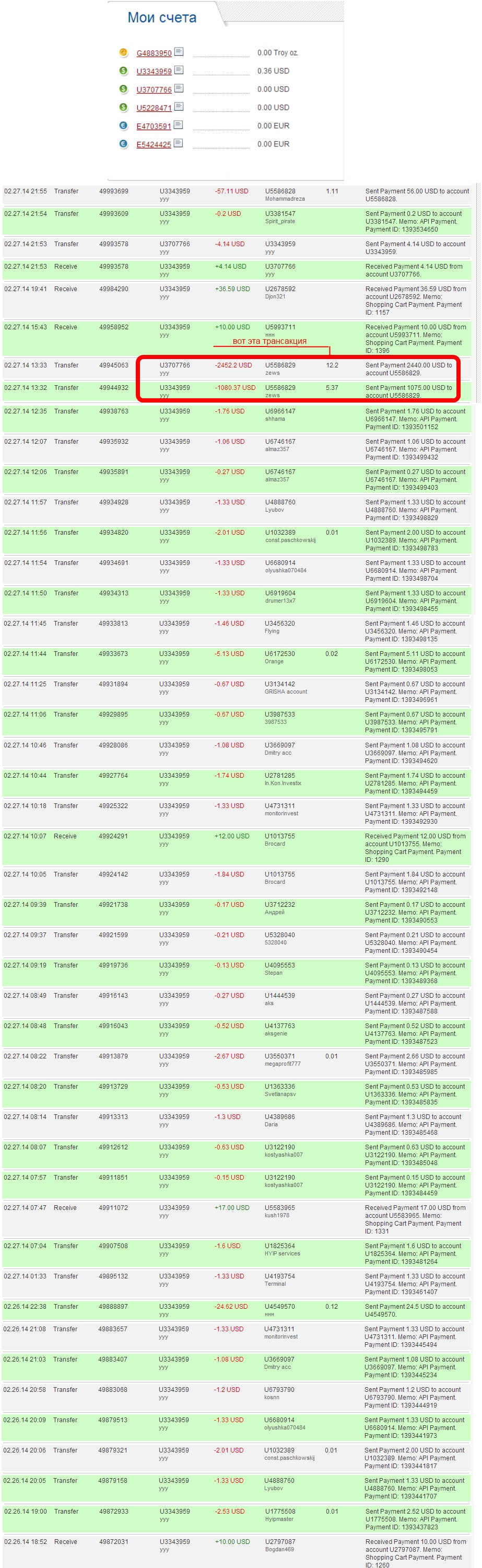The width and height of the screenshot is (482, 1568).
Task: Open statement icon next to G4883950
Action: coord(179,52)
